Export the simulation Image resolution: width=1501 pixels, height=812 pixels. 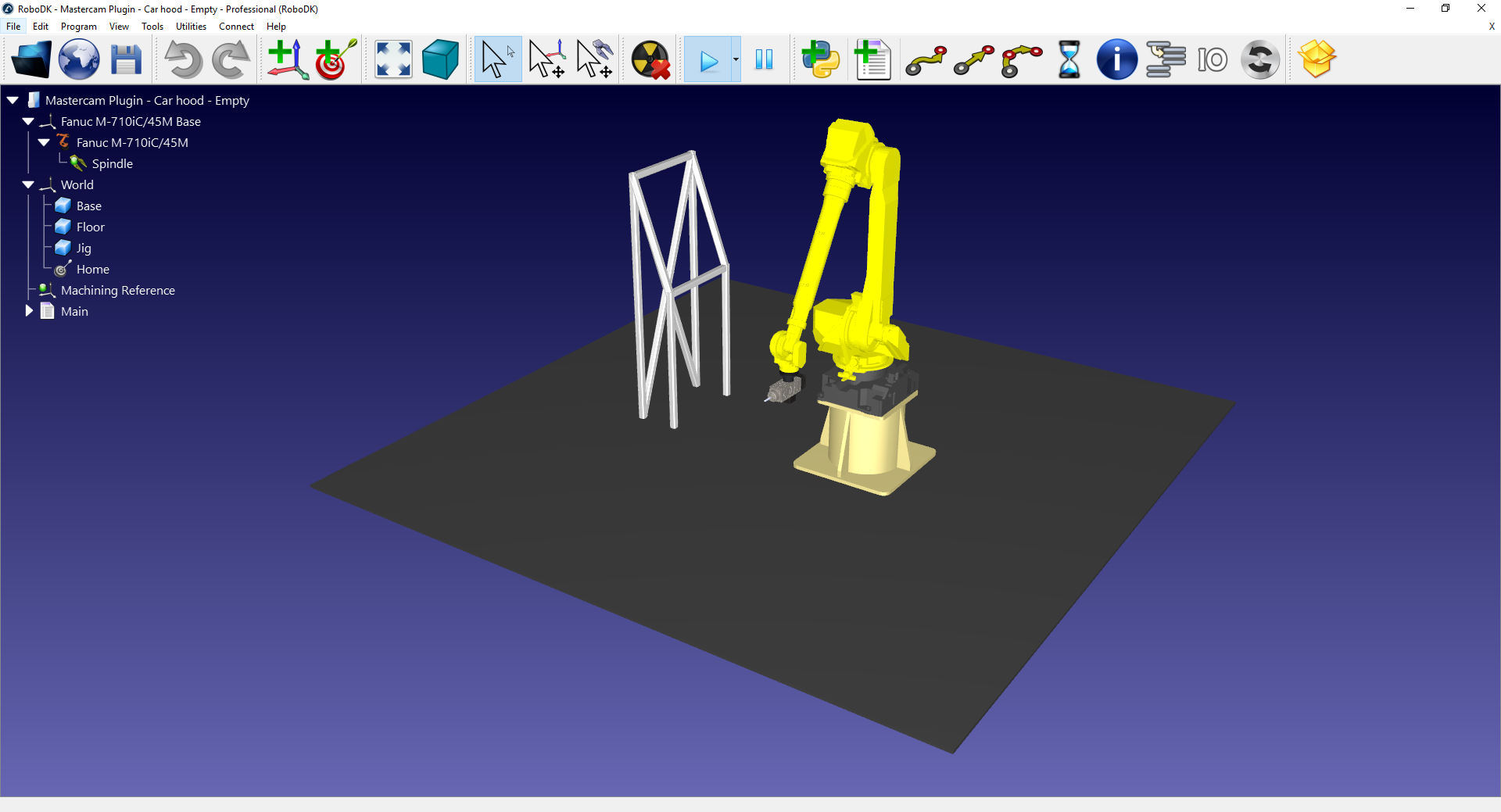1318,59
